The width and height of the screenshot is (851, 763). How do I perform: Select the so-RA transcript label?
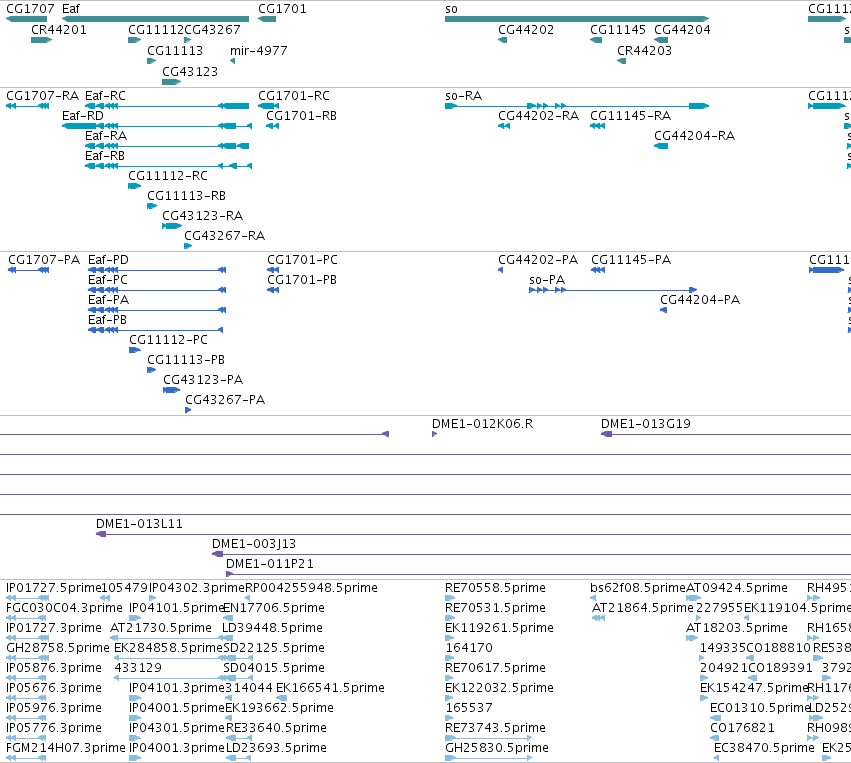click(x=463, y=96)
